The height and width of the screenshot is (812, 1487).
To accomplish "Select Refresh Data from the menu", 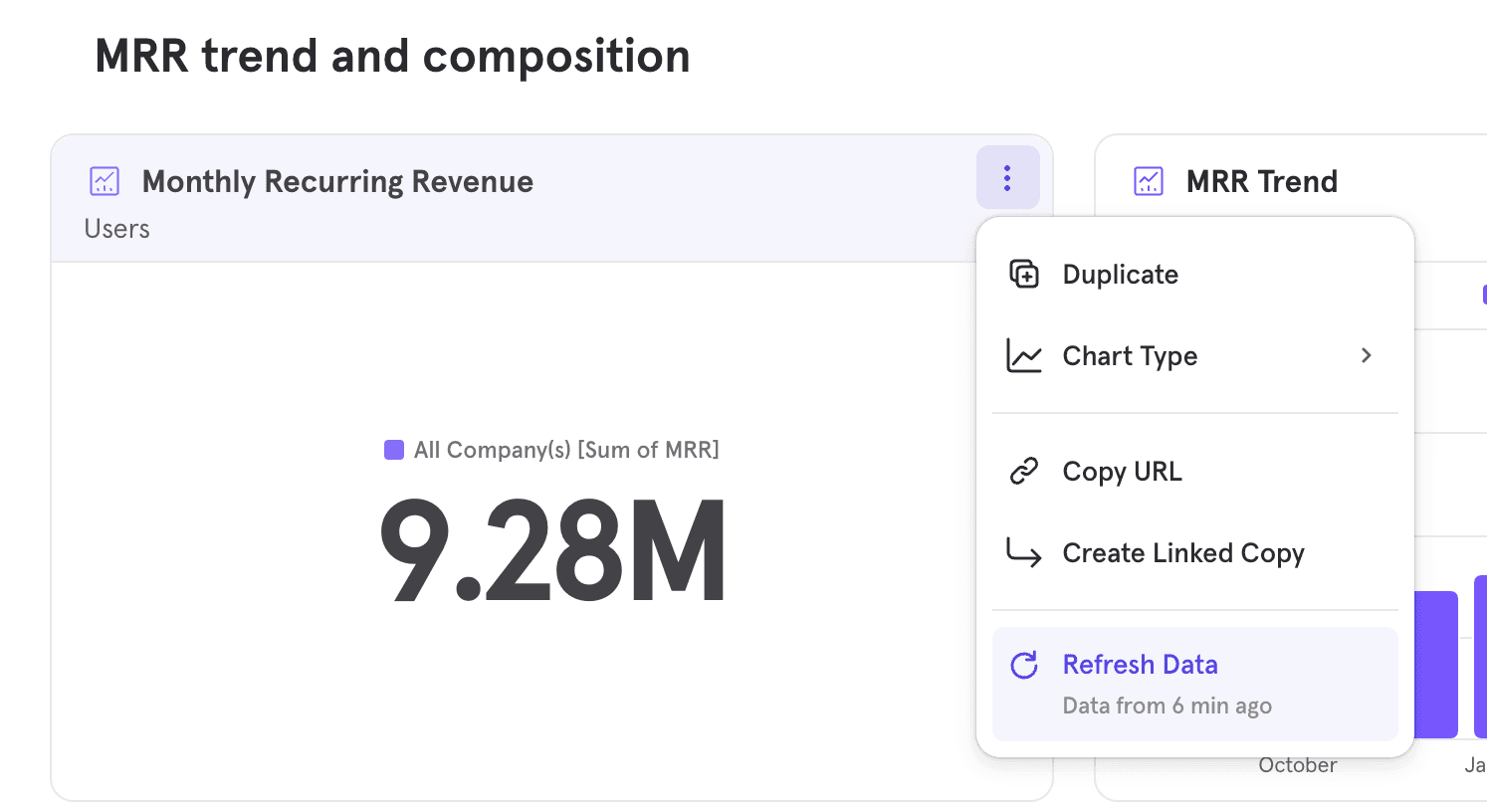I will [x=1140, y=664].
